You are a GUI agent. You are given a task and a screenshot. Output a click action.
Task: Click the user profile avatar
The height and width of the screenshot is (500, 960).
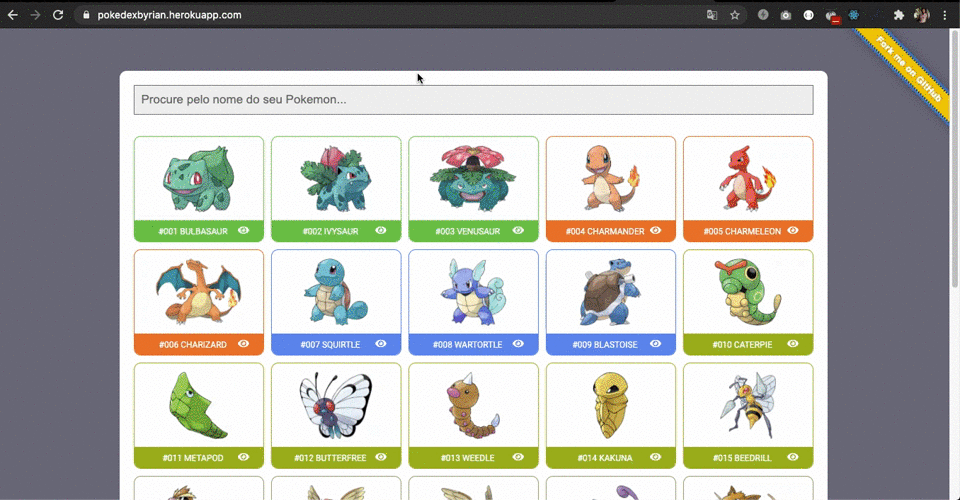pos(921,15)
